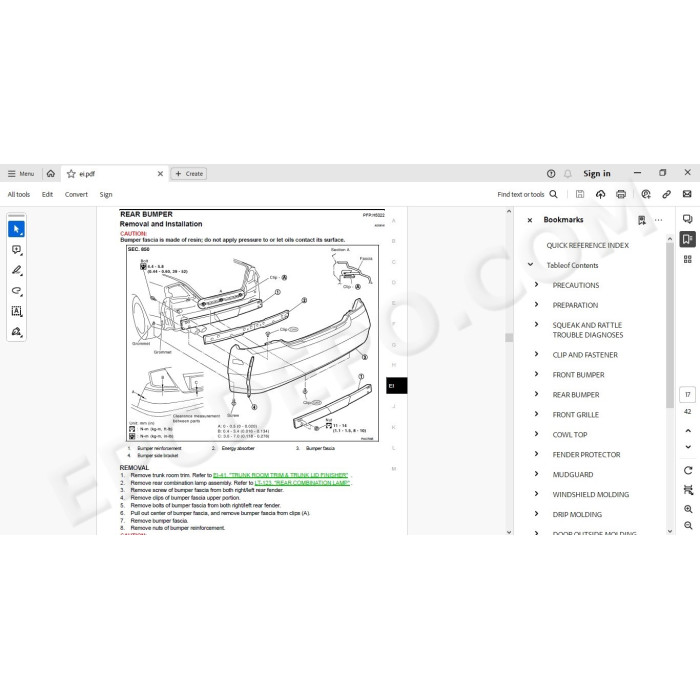Open the page thumbnails panel icon
The image size is (700, 700).
pyautogui.click(x=688, y=259)
